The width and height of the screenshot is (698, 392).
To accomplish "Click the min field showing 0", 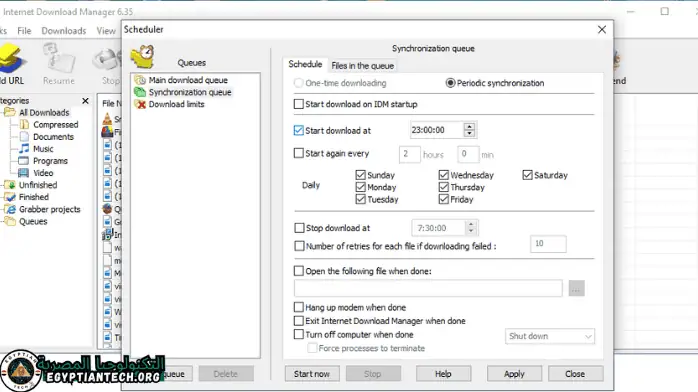I will click(x=468, y=154).
